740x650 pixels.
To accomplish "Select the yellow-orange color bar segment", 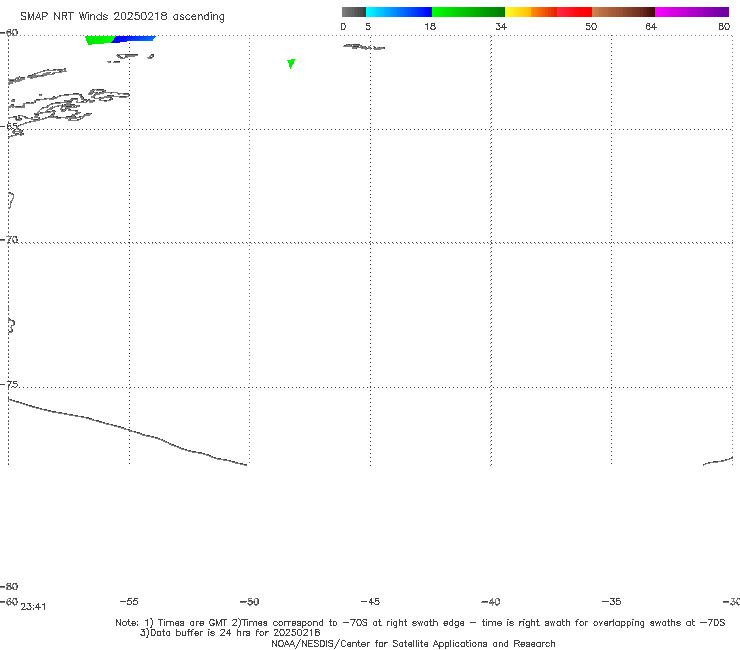I will (531, 12).
